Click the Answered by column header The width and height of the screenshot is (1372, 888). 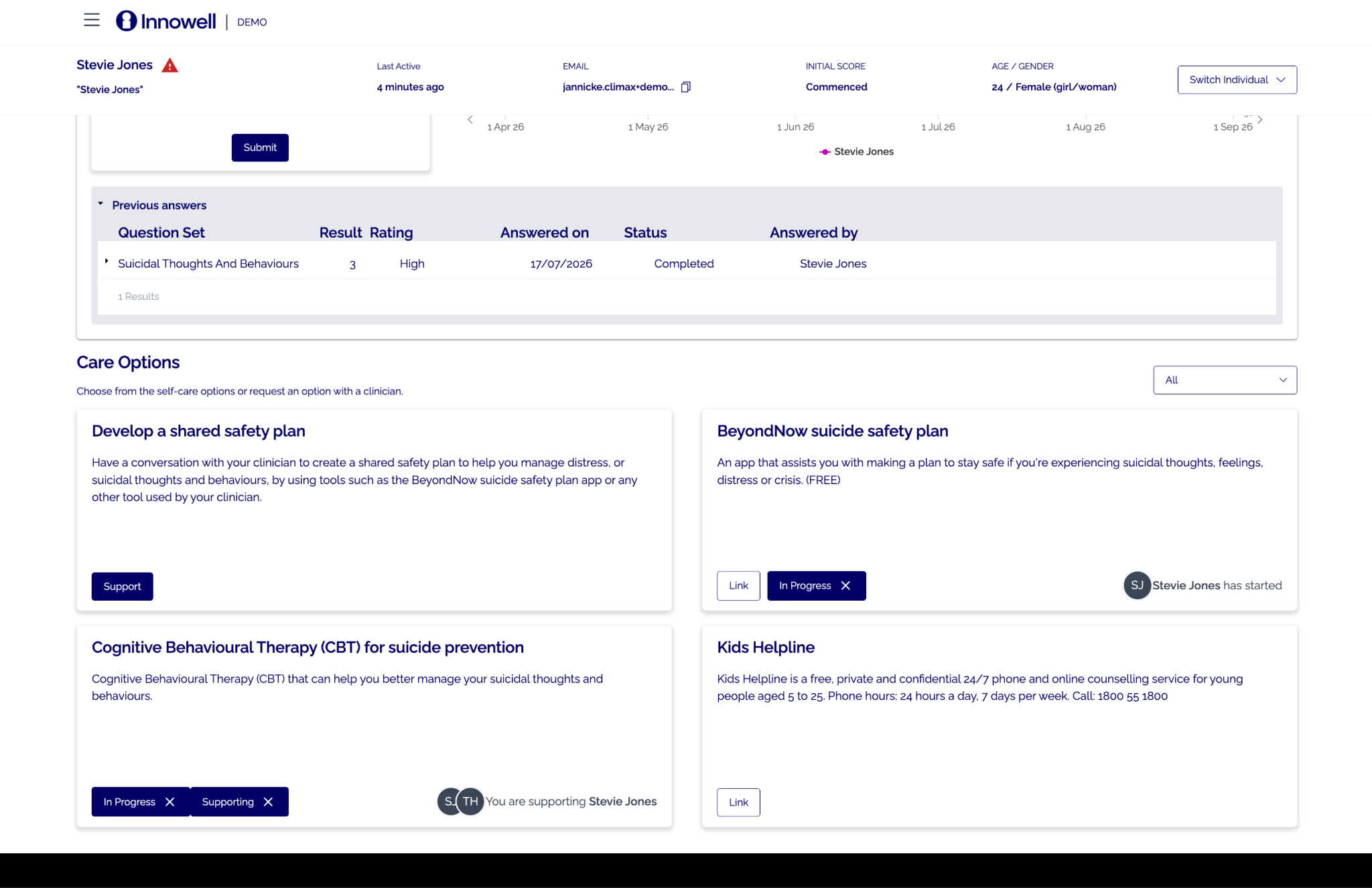814,233
